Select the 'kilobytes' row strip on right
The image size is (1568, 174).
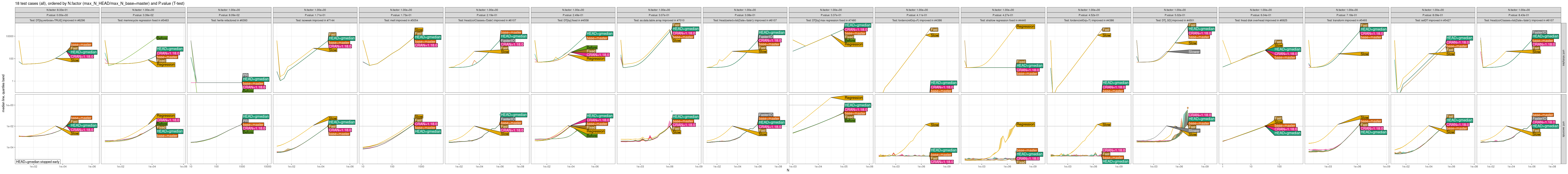point(1564,58)
